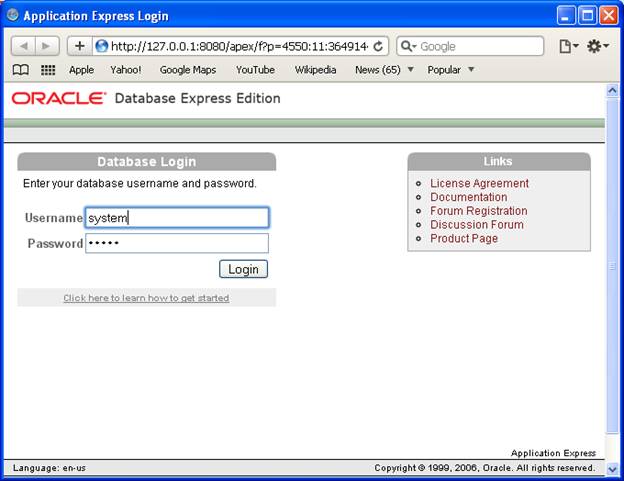Open the Apple bookmark

tap(81, 70)
